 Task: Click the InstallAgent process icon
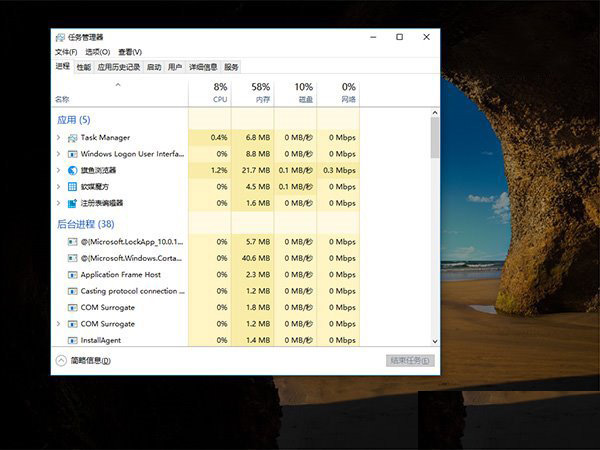click(72, 340)
